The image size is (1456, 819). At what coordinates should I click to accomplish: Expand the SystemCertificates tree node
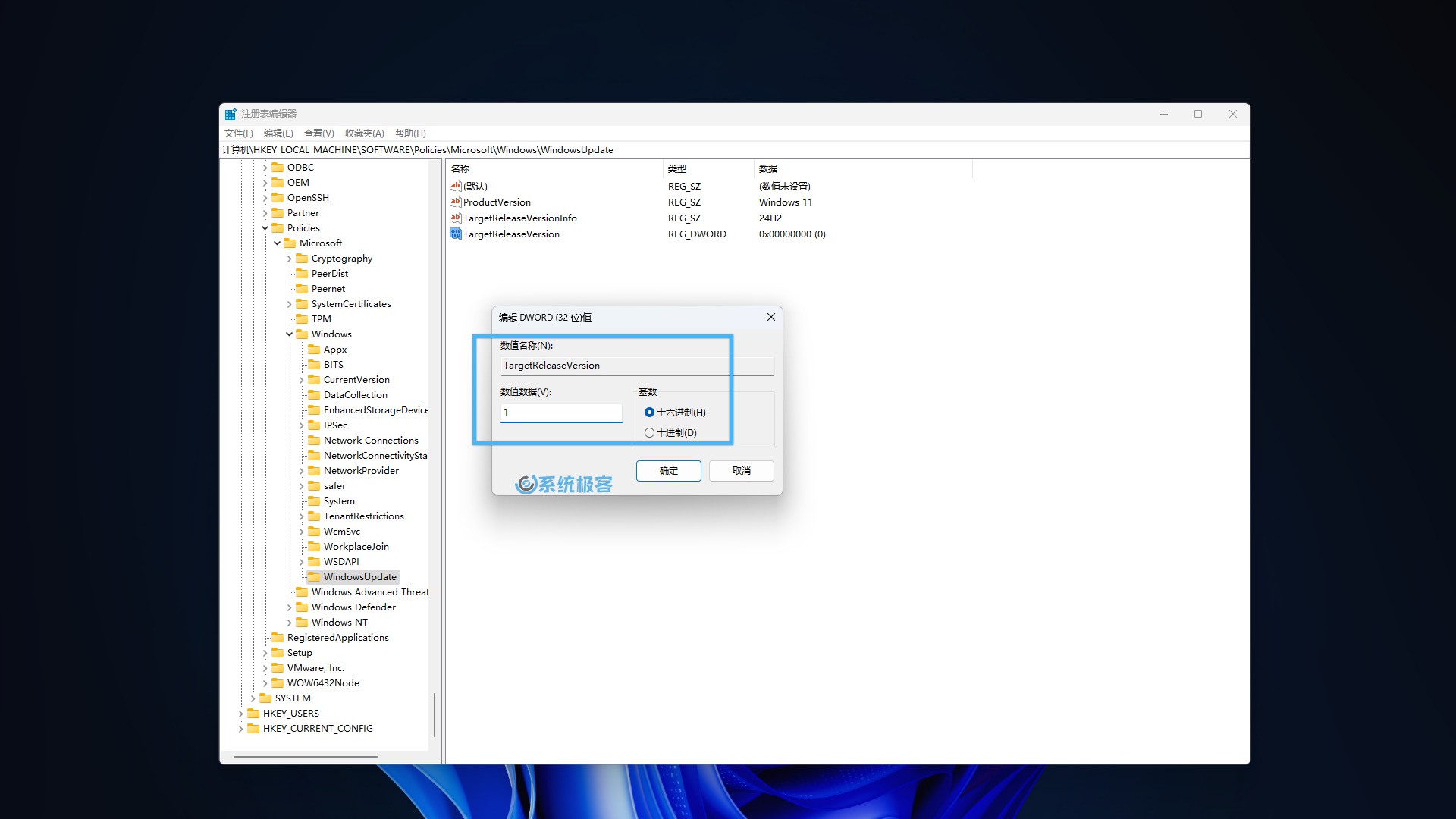290,304
